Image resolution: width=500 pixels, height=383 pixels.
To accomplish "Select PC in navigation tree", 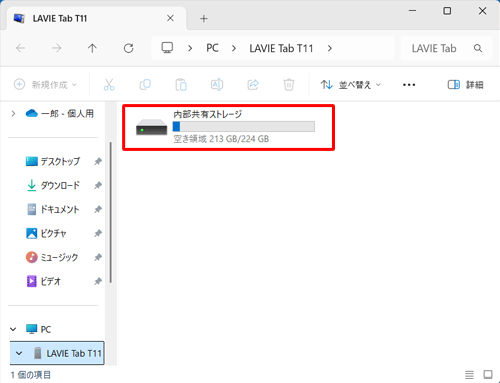I will (39, 329).
